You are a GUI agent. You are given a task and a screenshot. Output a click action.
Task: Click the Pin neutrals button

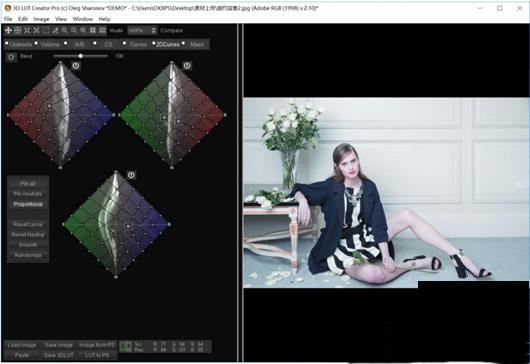pos(28,194)
